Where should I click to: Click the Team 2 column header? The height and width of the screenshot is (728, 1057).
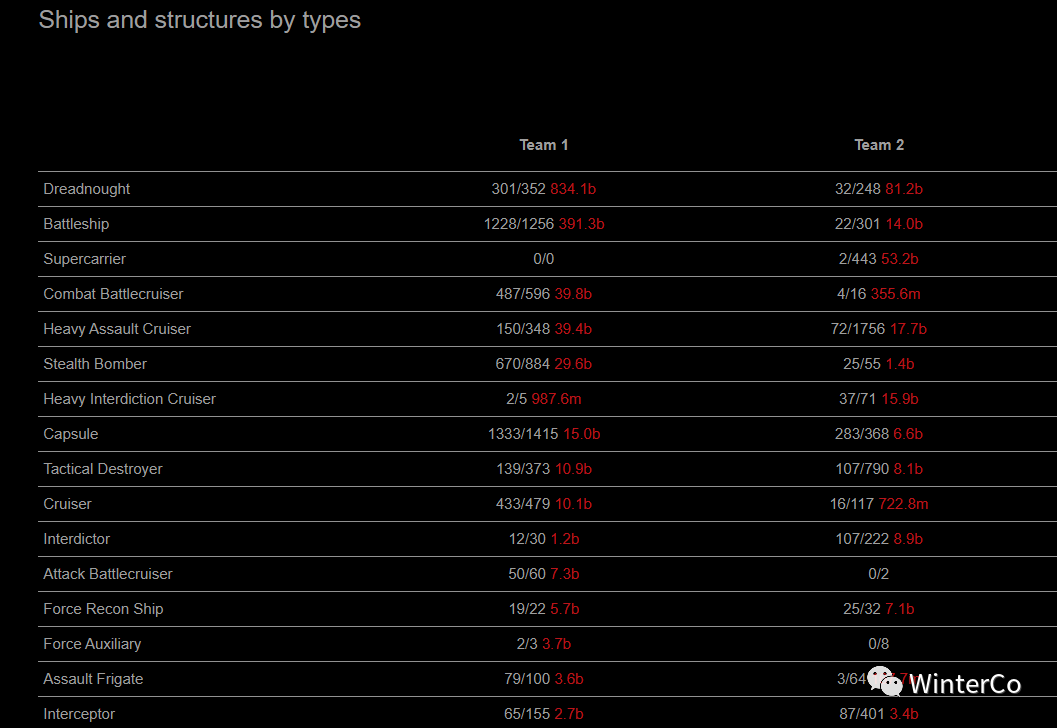coord(878,145)
